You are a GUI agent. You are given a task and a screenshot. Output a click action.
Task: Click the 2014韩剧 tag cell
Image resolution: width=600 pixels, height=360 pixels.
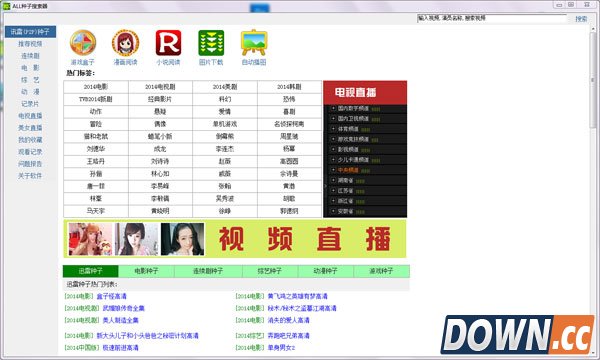[289, 87]
